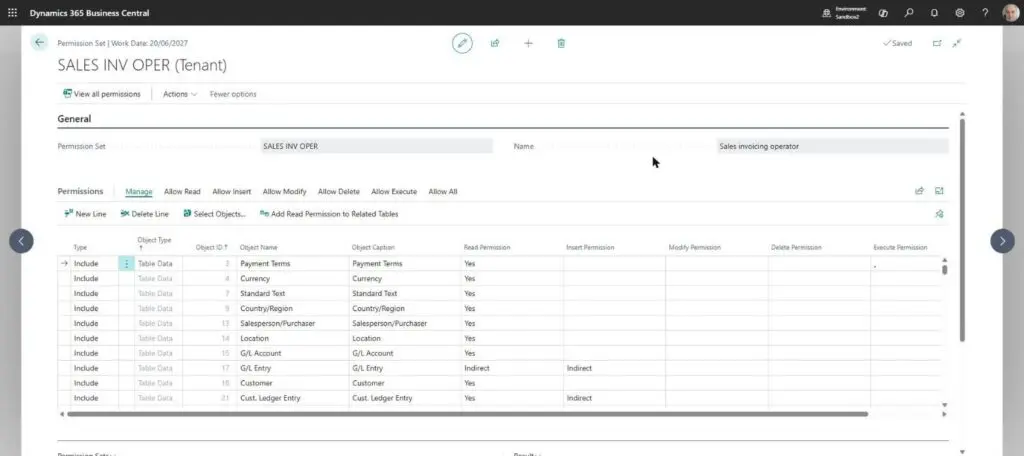Open page in new window icon
Viewport: 1024px width, 456px height.
(x=937, y=43)
